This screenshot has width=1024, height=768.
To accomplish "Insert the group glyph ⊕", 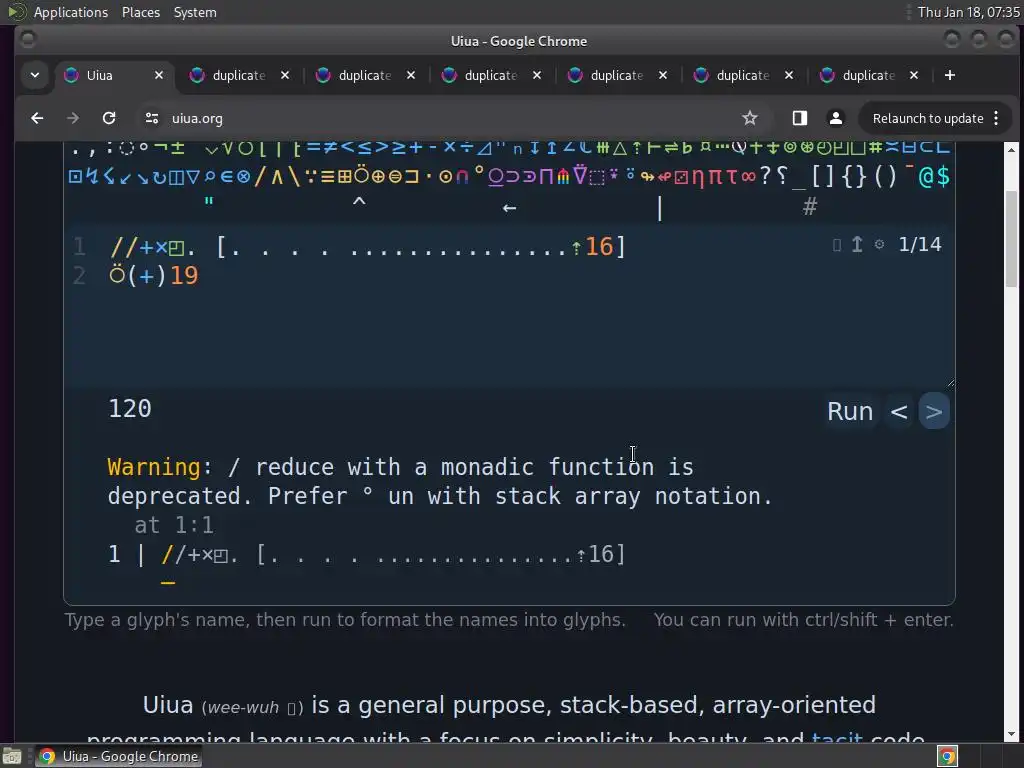I will click(378, 177).
